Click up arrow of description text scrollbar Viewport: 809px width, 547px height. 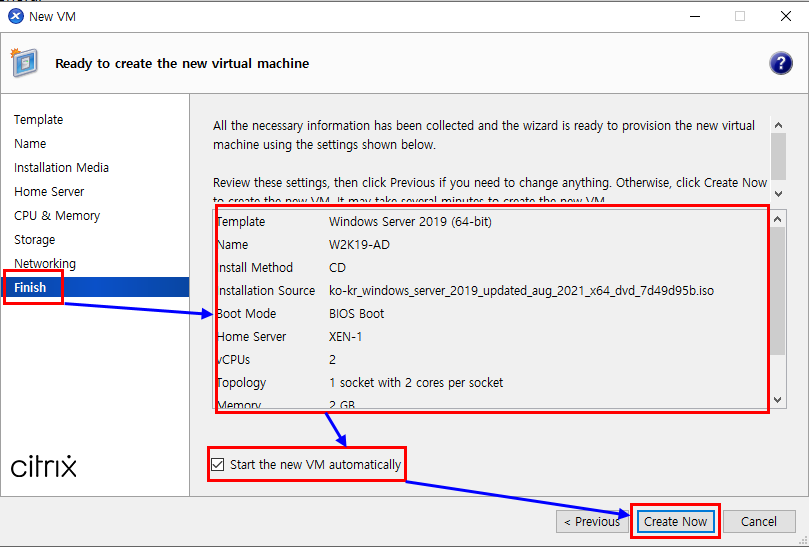tap(779, 125)
